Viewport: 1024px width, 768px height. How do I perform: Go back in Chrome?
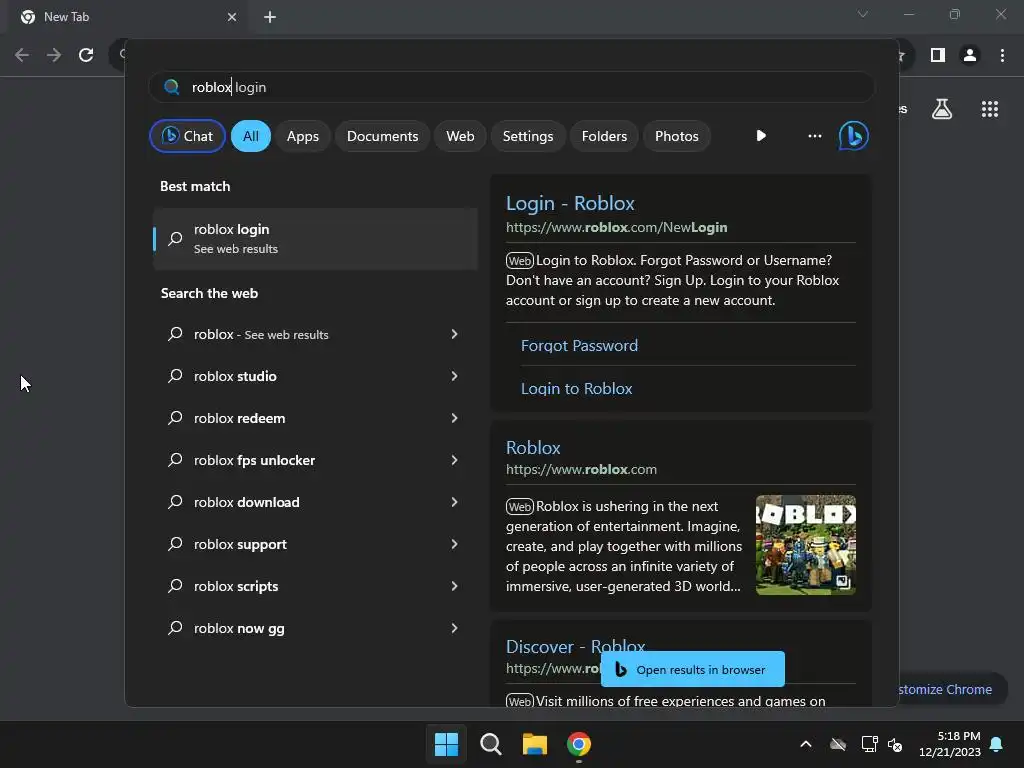tap(22, 55)
